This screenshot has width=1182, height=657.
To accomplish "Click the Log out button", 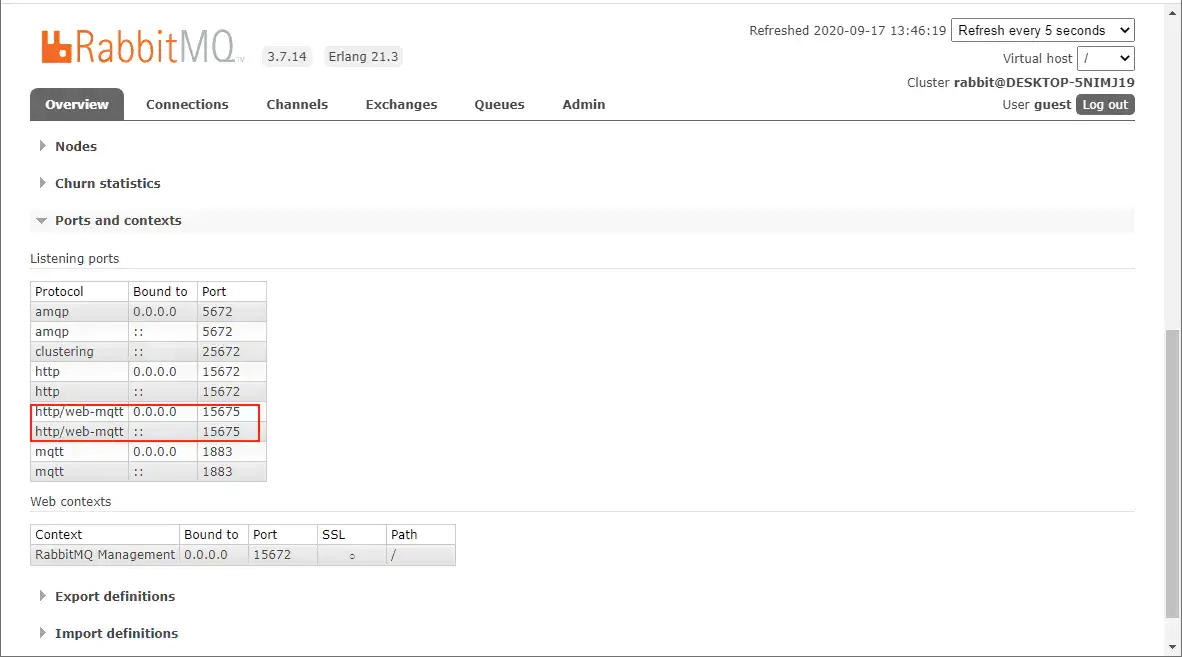I will pos(1105,105).
